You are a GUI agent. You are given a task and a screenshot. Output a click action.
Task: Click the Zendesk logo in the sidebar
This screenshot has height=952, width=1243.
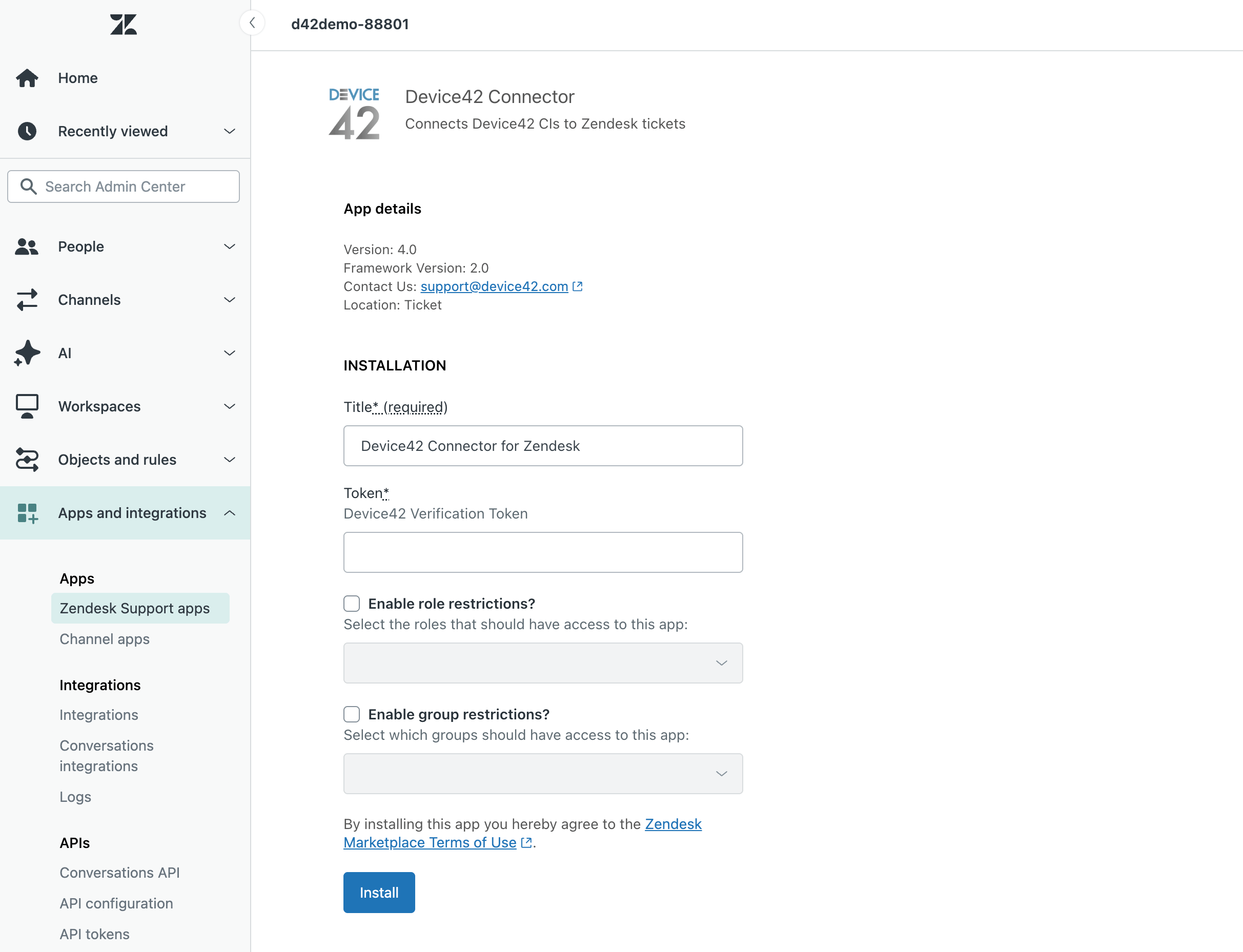[x=123, y=25]
